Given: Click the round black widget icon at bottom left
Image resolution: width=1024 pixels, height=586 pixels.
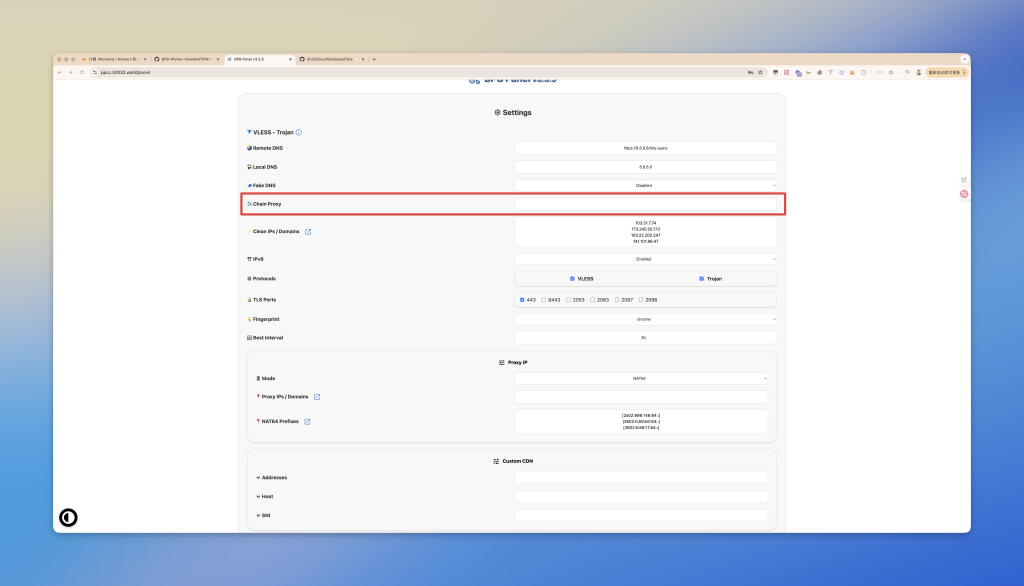Looking at the screenshot, I should 68,517.
